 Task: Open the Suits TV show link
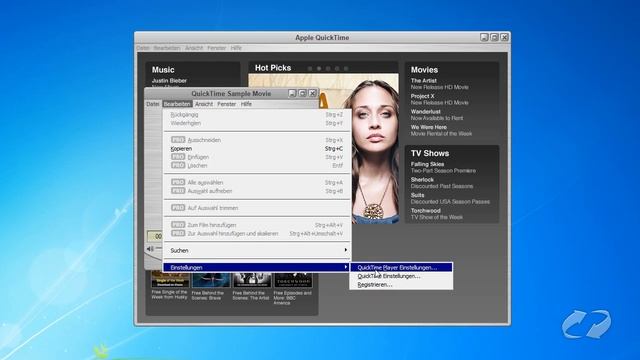pyautogui.click(x=417, y=195)
